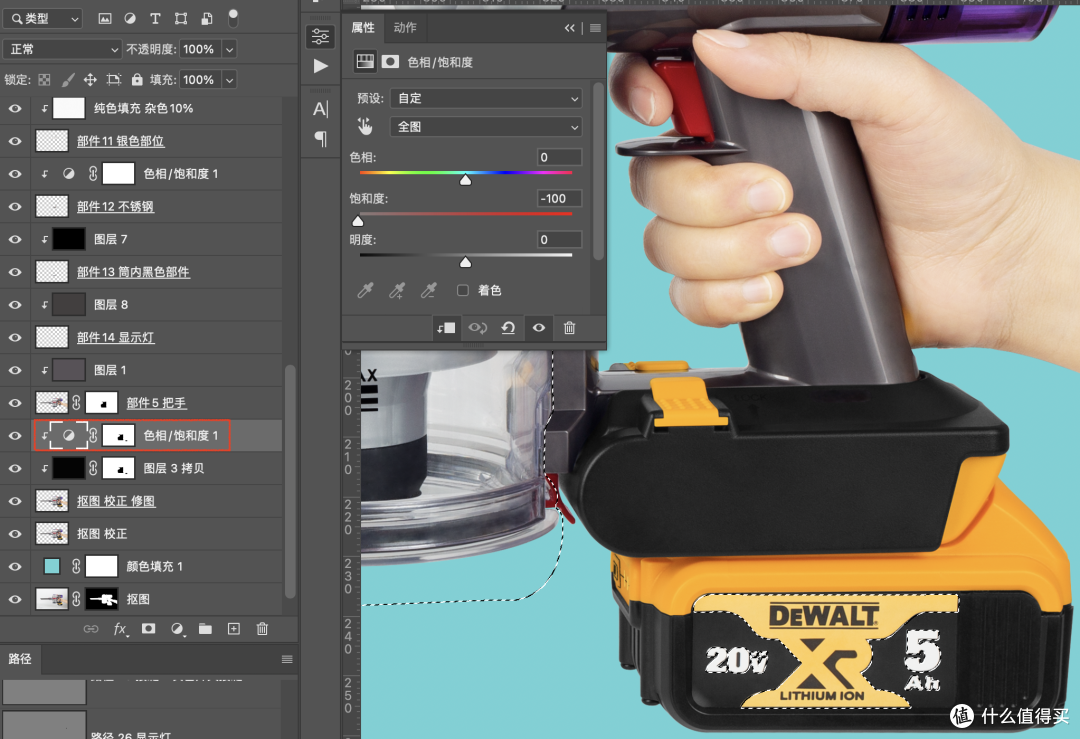Select the 路径 panel tab
This screenshot has width=1080, height=739.
click(20, 659)
